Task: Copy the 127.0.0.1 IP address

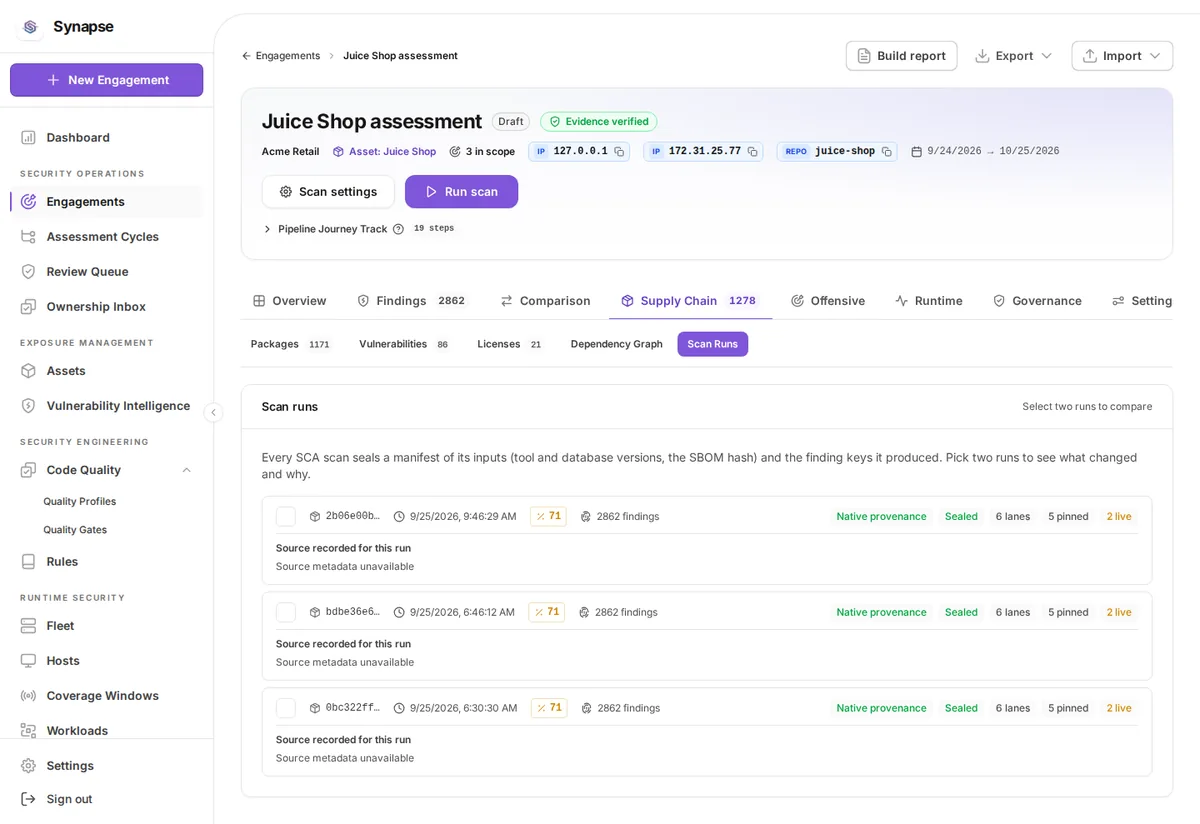Action: [619, 152]
